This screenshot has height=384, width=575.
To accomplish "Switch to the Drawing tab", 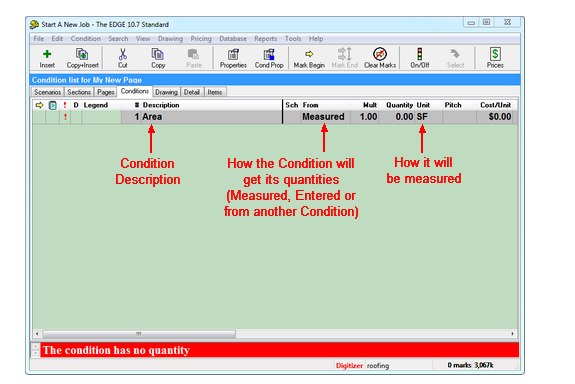I will [166, 92].
